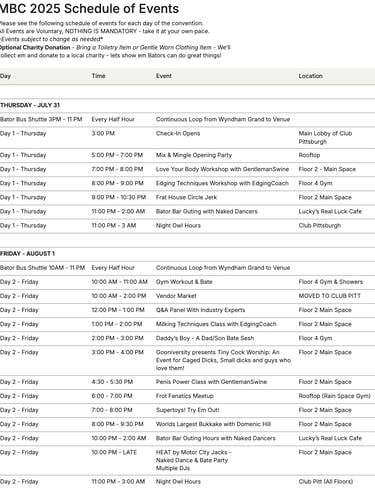Viewport: 375px width, 489px height.
Task: Click the "12:00 PM - 1:00 PM" time cell
Action: (118, 310)
